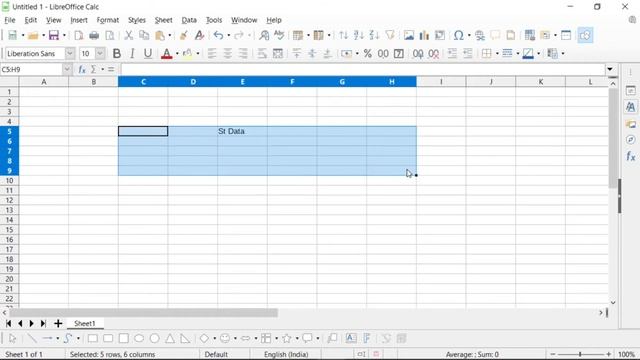Toggle Align Top vertical alignment

297,53
